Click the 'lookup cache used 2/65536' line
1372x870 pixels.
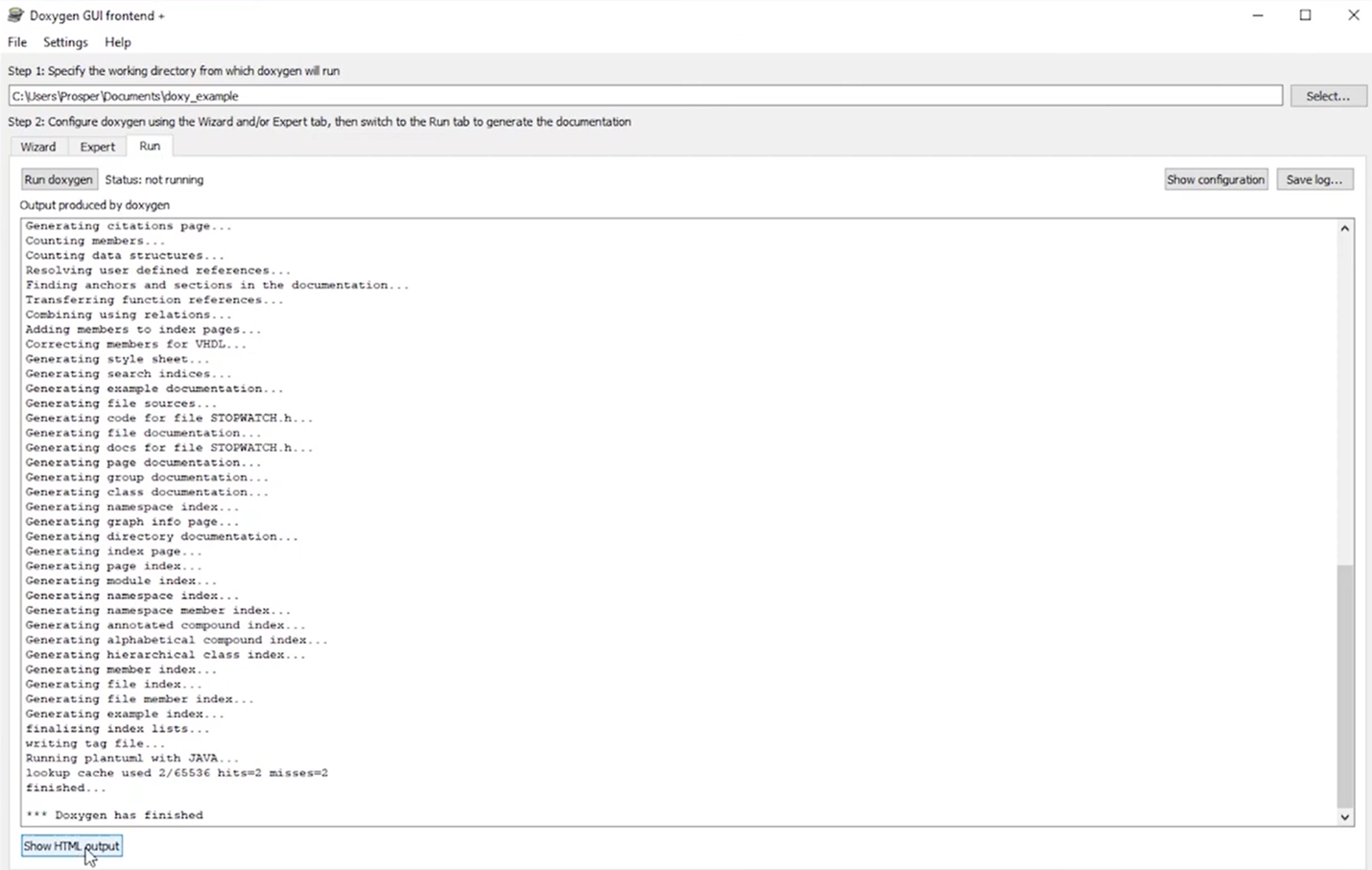(x=177, y=773)
